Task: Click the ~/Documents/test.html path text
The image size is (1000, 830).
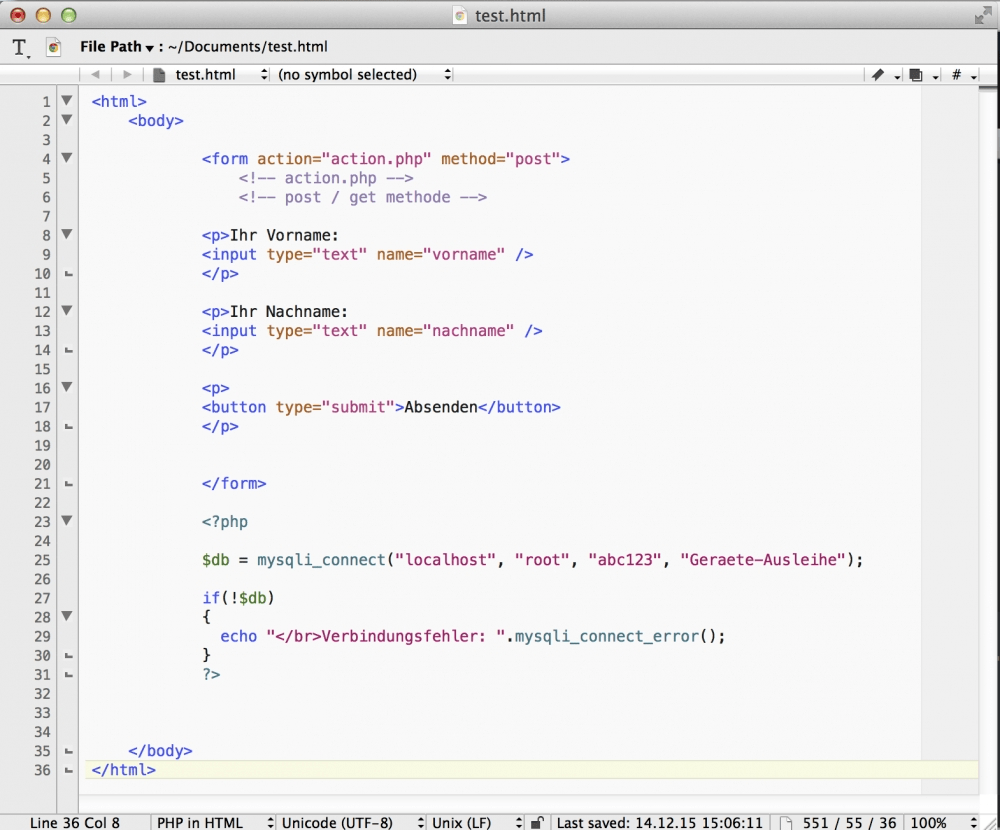Action: pos(248,47)
